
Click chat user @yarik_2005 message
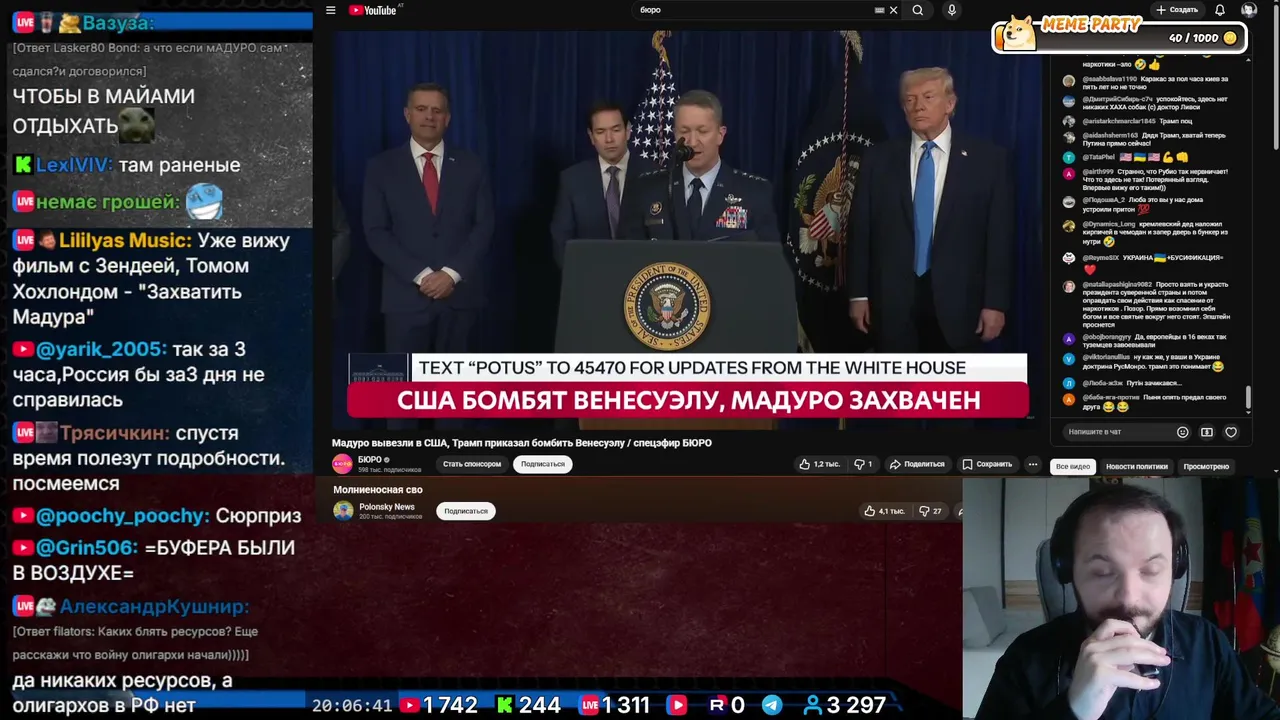tap(139, 374)
